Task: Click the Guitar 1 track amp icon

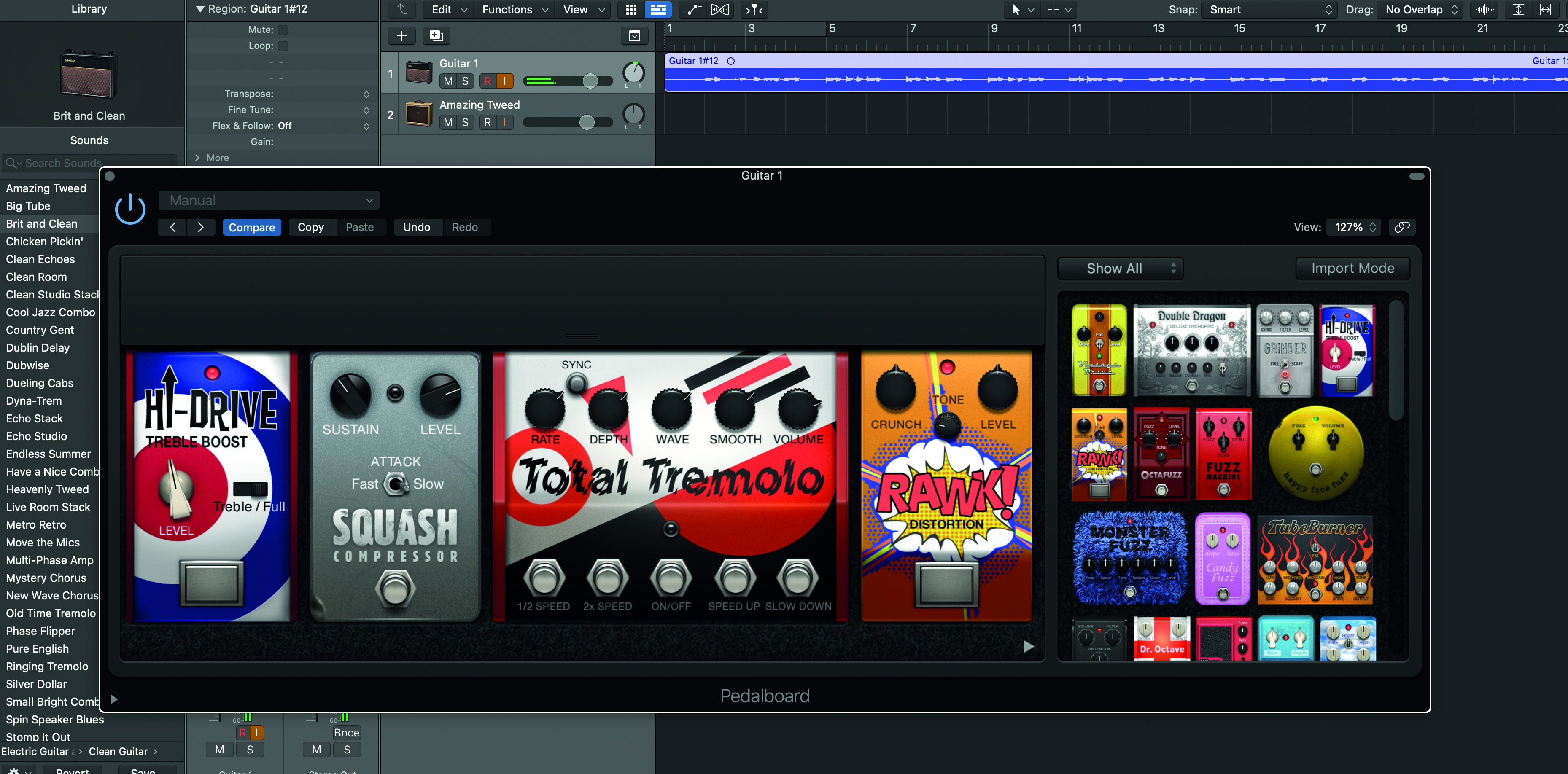Action: (419, 73)
